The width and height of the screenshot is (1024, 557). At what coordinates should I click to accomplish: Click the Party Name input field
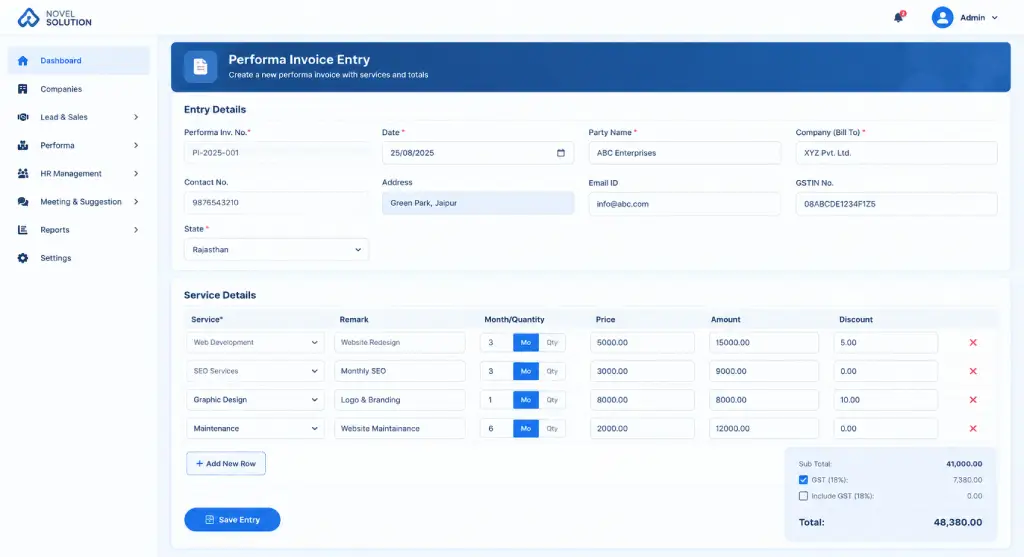[x=684, y=153]
